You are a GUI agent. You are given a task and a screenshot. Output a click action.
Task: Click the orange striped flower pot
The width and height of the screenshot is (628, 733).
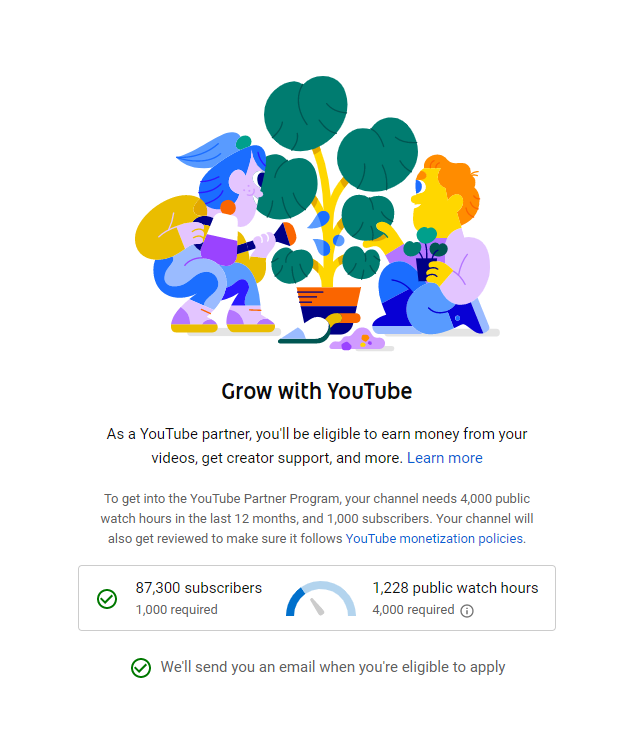[329, 305]
